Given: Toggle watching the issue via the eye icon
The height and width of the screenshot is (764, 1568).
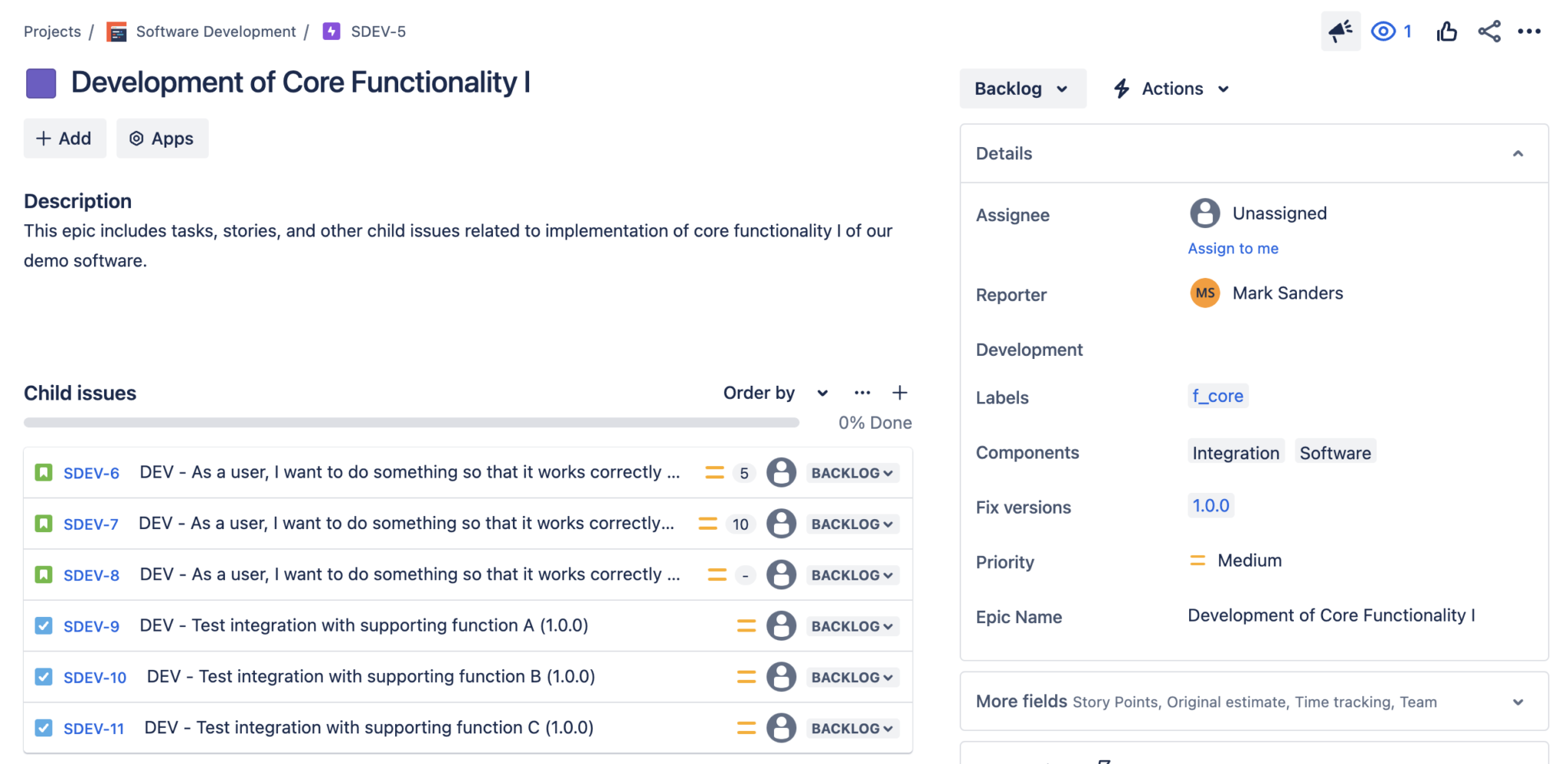Looking at the screenshot, I should coord(1383,31).
